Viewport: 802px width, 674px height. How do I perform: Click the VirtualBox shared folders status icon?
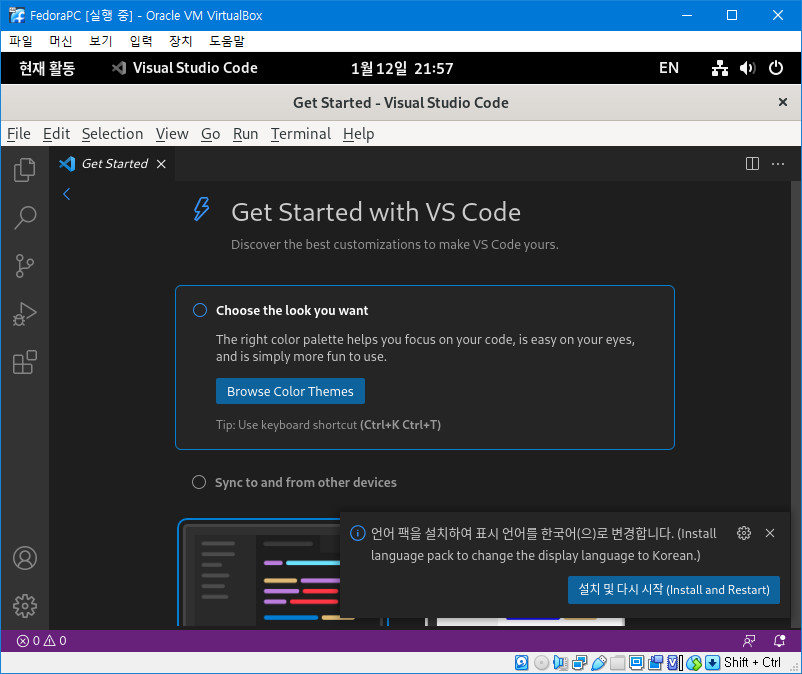tap(618, 663)
